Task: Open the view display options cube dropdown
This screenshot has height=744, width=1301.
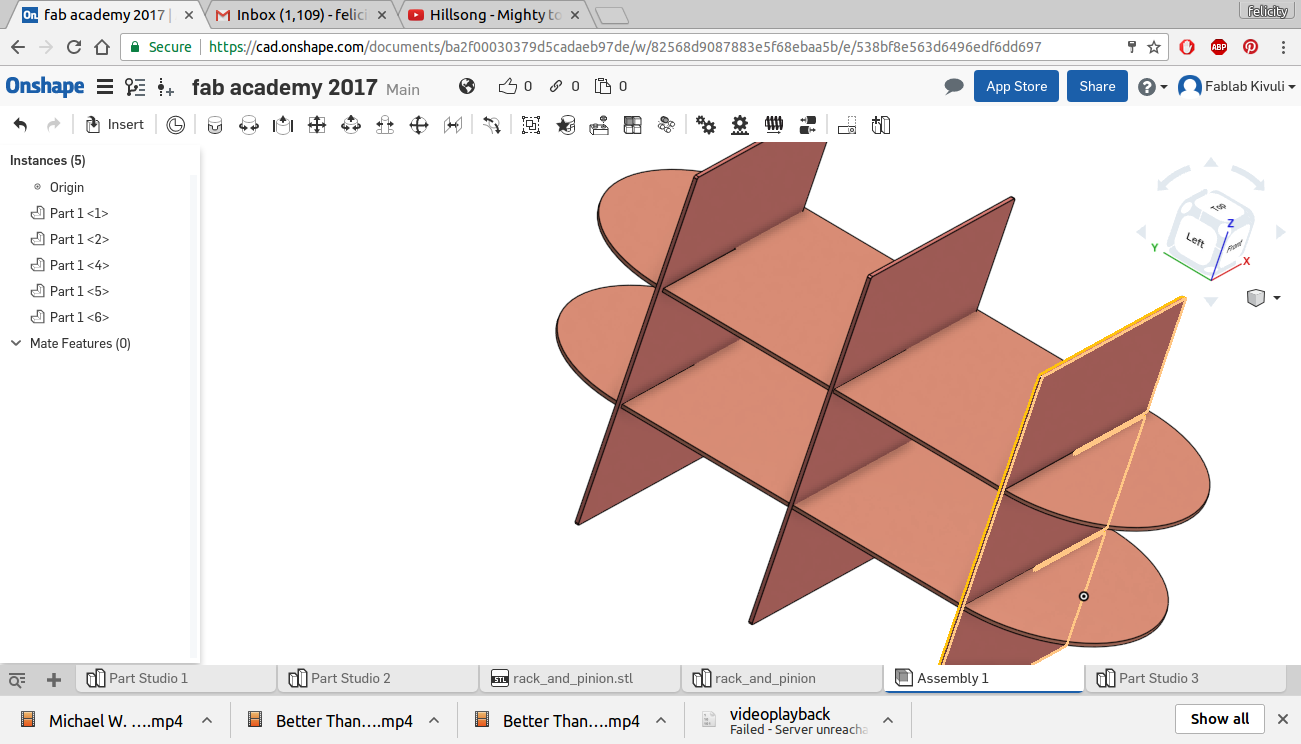Action: [x=1264, y=298]
